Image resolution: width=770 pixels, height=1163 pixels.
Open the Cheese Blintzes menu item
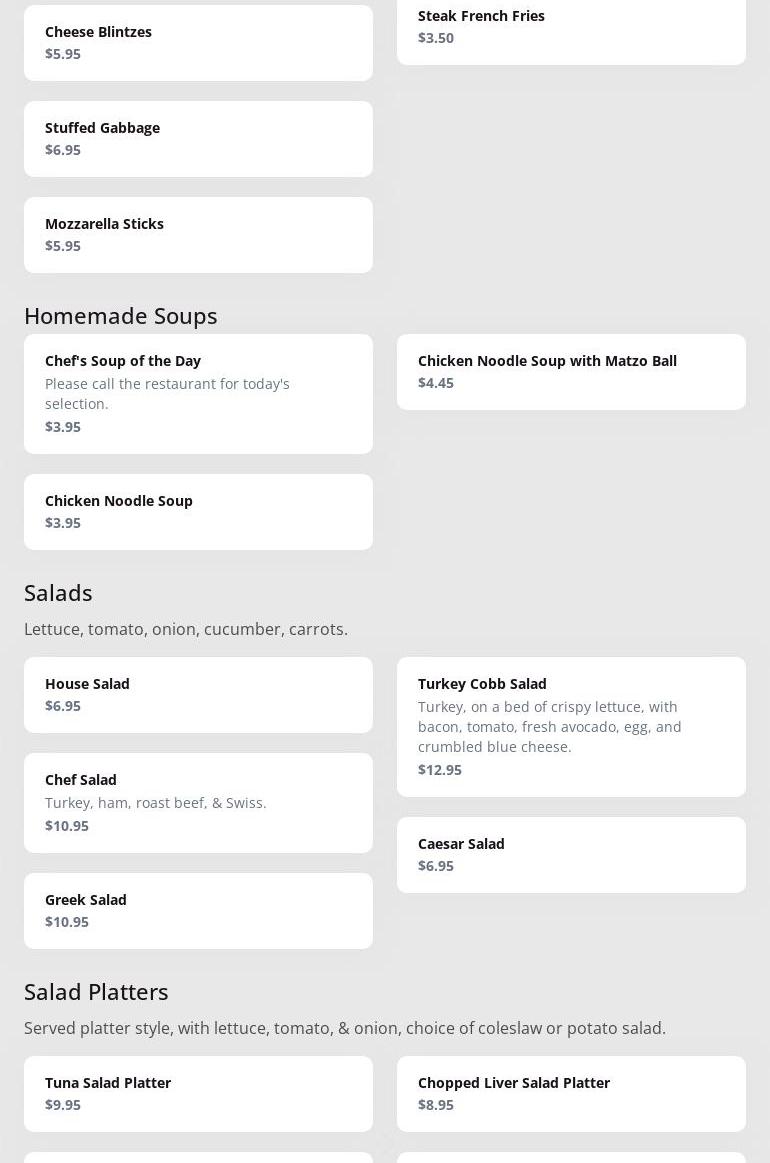tap(198, 42)
